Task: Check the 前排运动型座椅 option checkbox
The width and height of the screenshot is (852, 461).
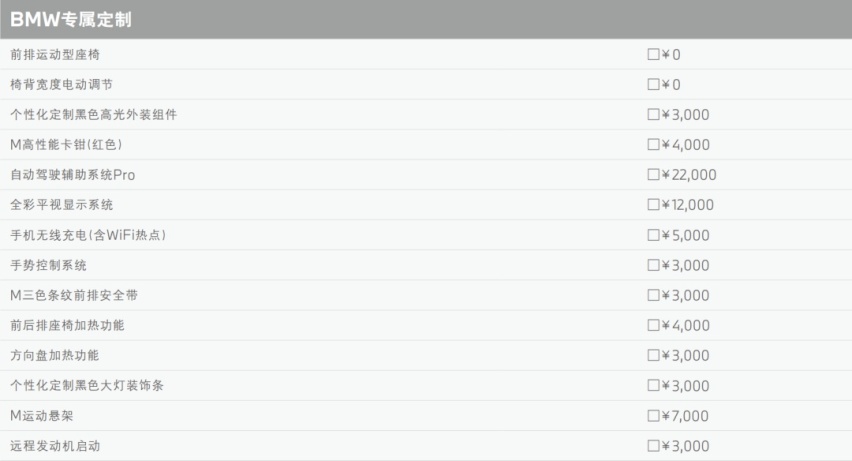Action: [x=653, y=54]
